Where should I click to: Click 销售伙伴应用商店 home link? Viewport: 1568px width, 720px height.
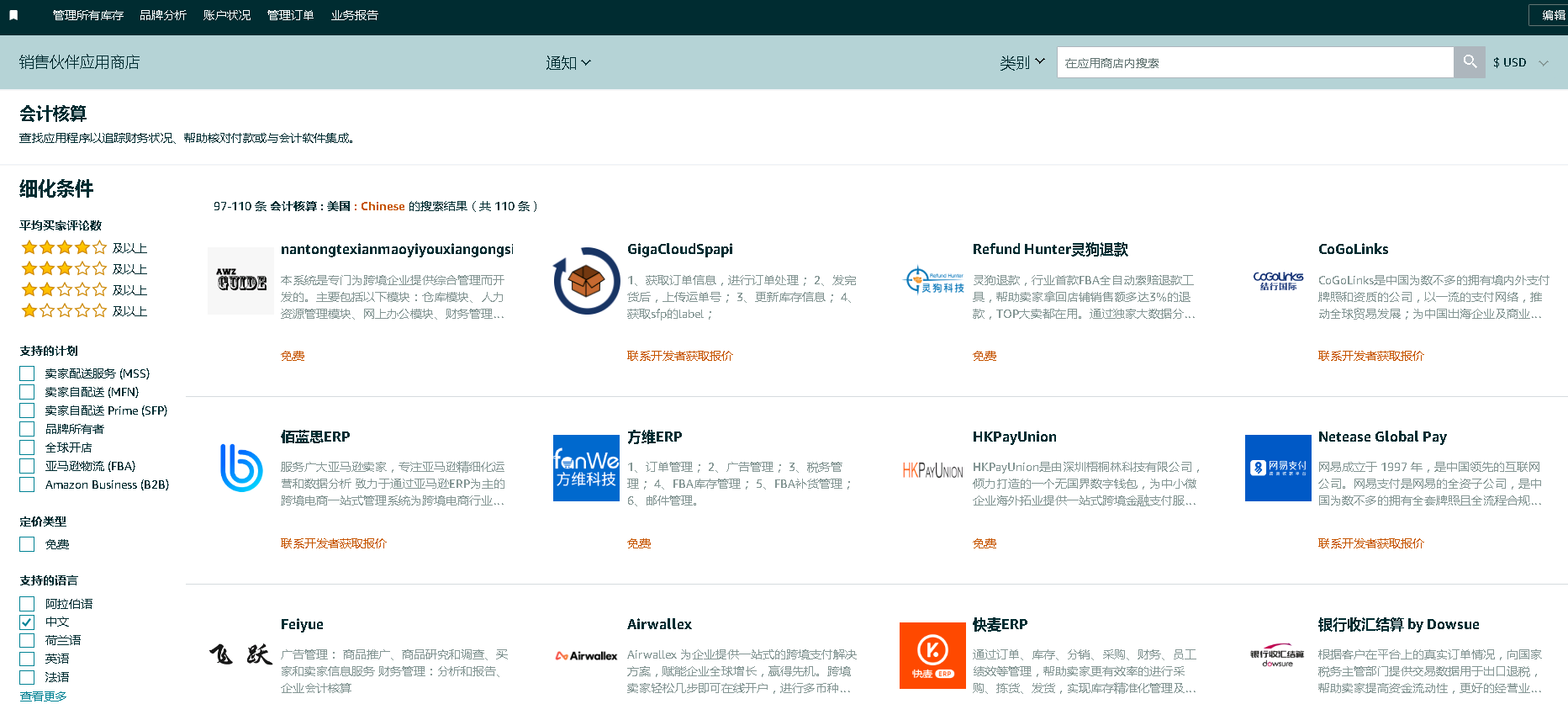click(79, 62)
